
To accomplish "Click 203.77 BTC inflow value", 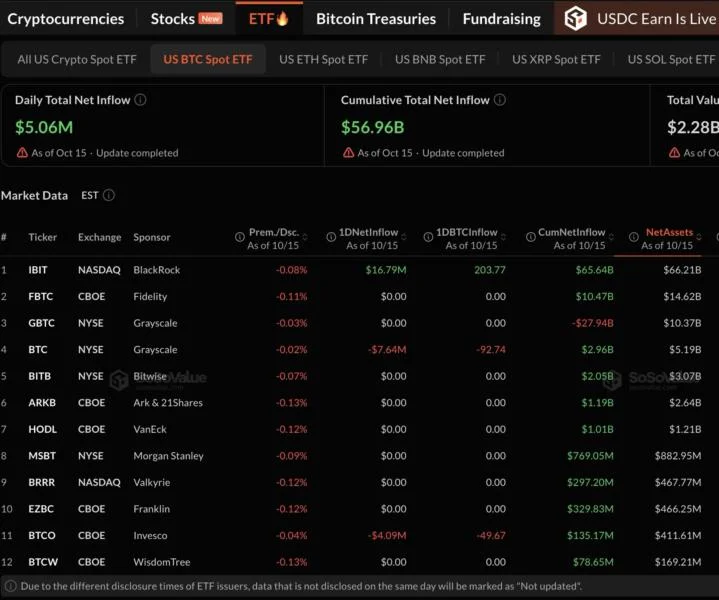I will 490,270.
